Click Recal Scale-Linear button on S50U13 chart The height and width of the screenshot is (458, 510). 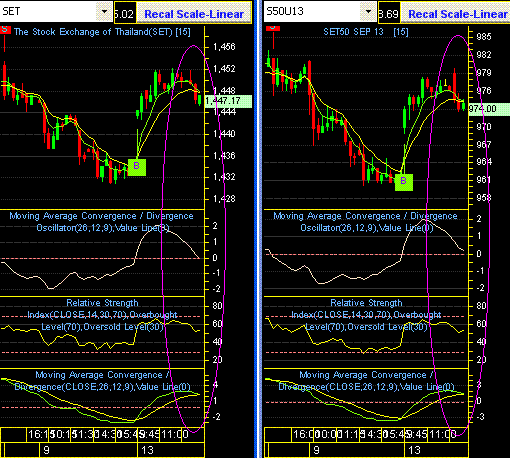(x=457, y=14)
